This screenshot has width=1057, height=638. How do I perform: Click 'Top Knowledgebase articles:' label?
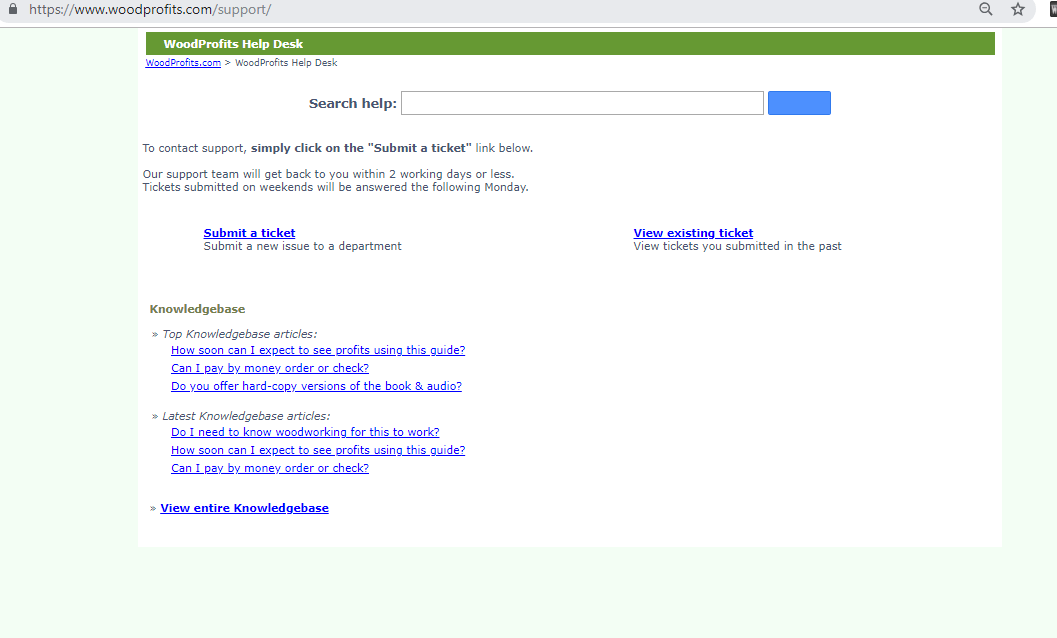pos(239,334)
